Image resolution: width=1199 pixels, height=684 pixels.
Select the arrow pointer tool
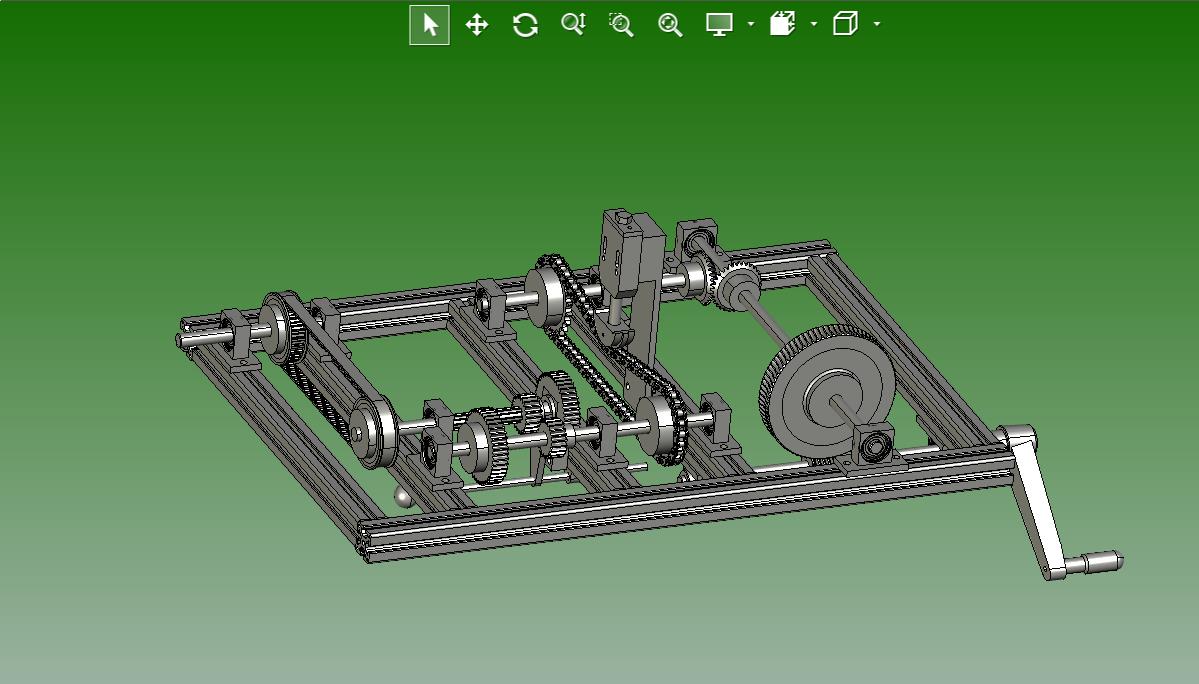coord(429,24)
